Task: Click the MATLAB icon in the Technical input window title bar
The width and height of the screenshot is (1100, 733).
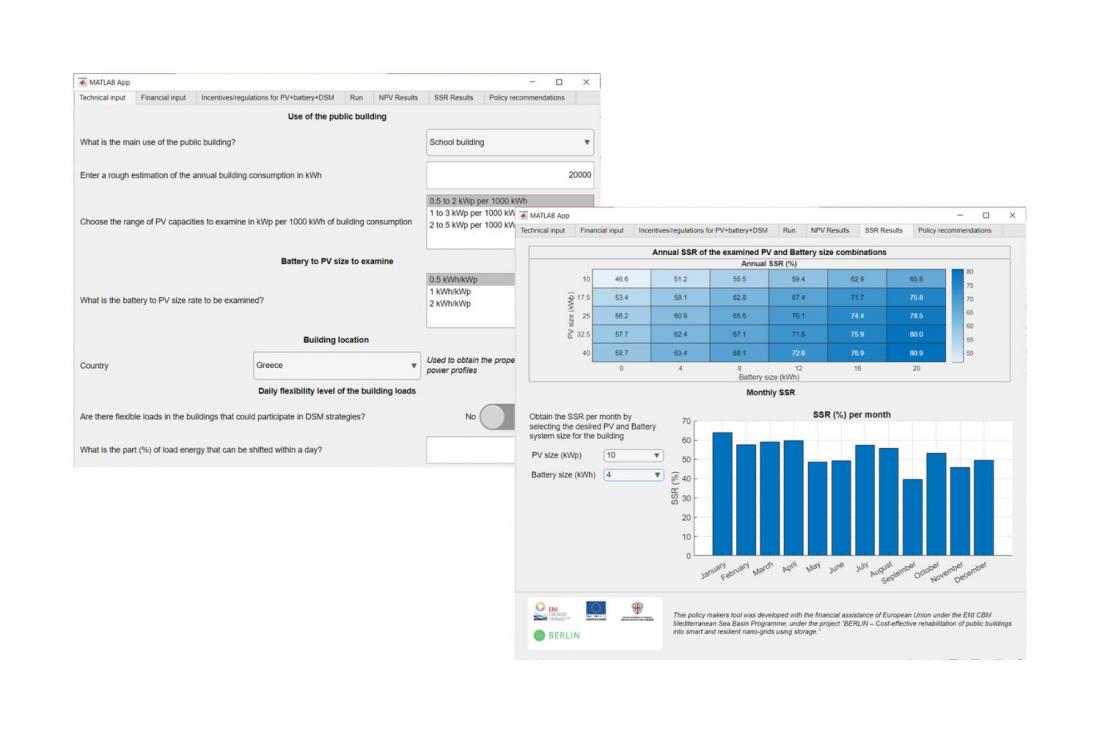Action: 82,82
